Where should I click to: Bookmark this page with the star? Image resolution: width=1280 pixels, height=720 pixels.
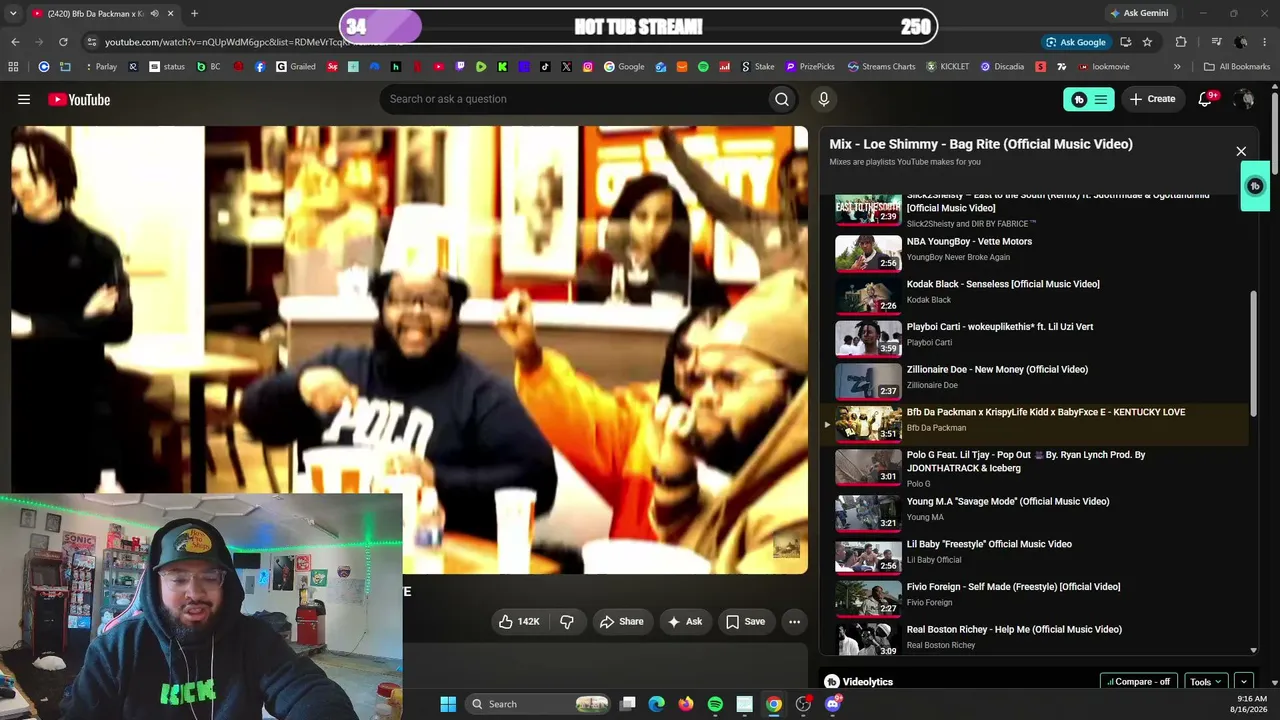pyautogui.click(x=1147, y=42)
